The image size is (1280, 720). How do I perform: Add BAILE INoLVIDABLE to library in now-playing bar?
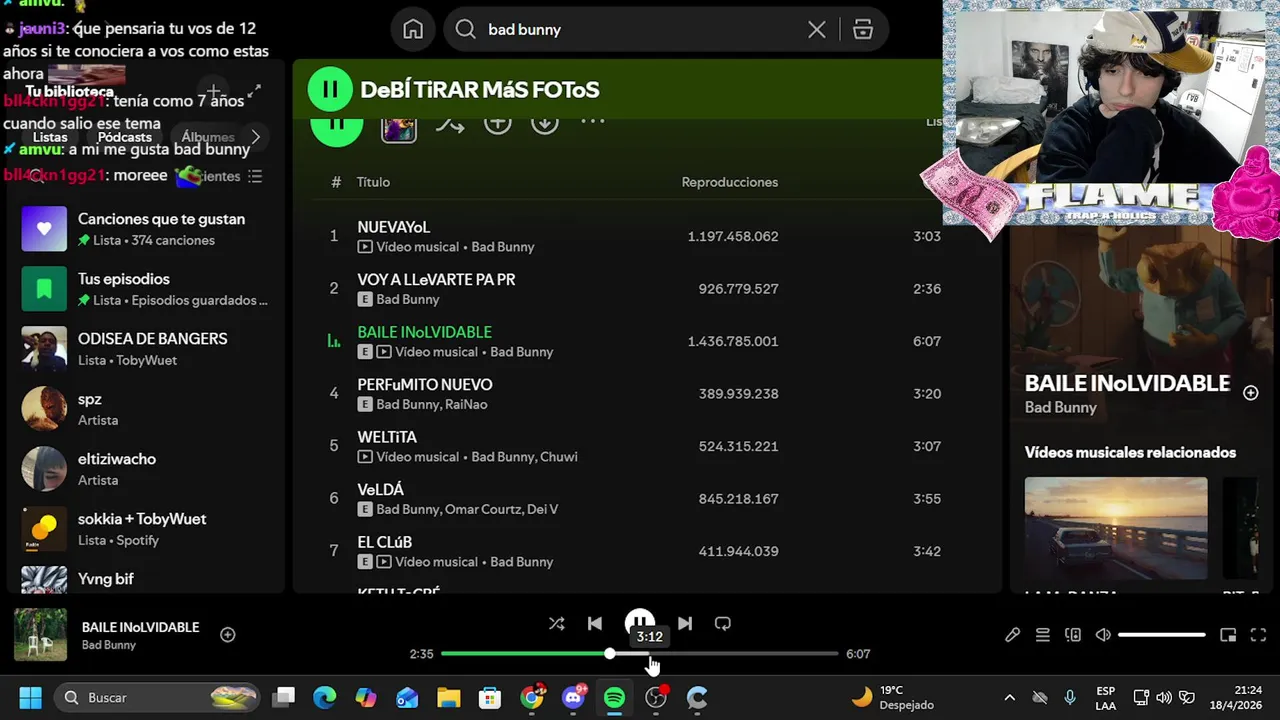[x=228, y=635]
